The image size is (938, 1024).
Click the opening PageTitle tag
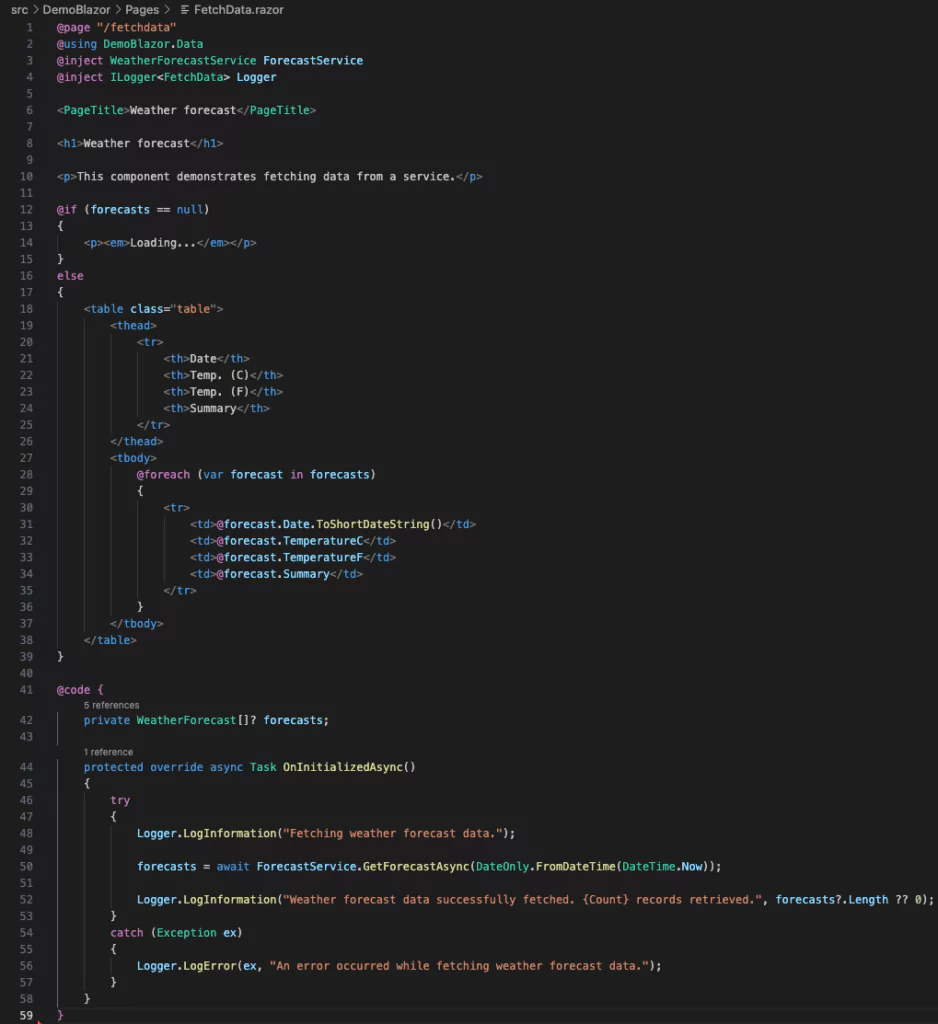pyautogui.click(x=93, y=110)
